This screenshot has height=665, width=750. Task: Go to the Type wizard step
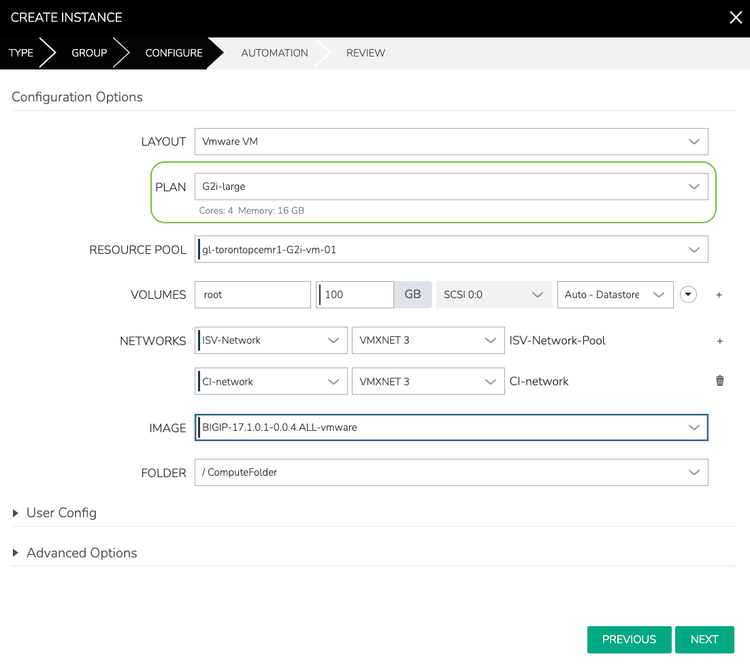[21, 53]
